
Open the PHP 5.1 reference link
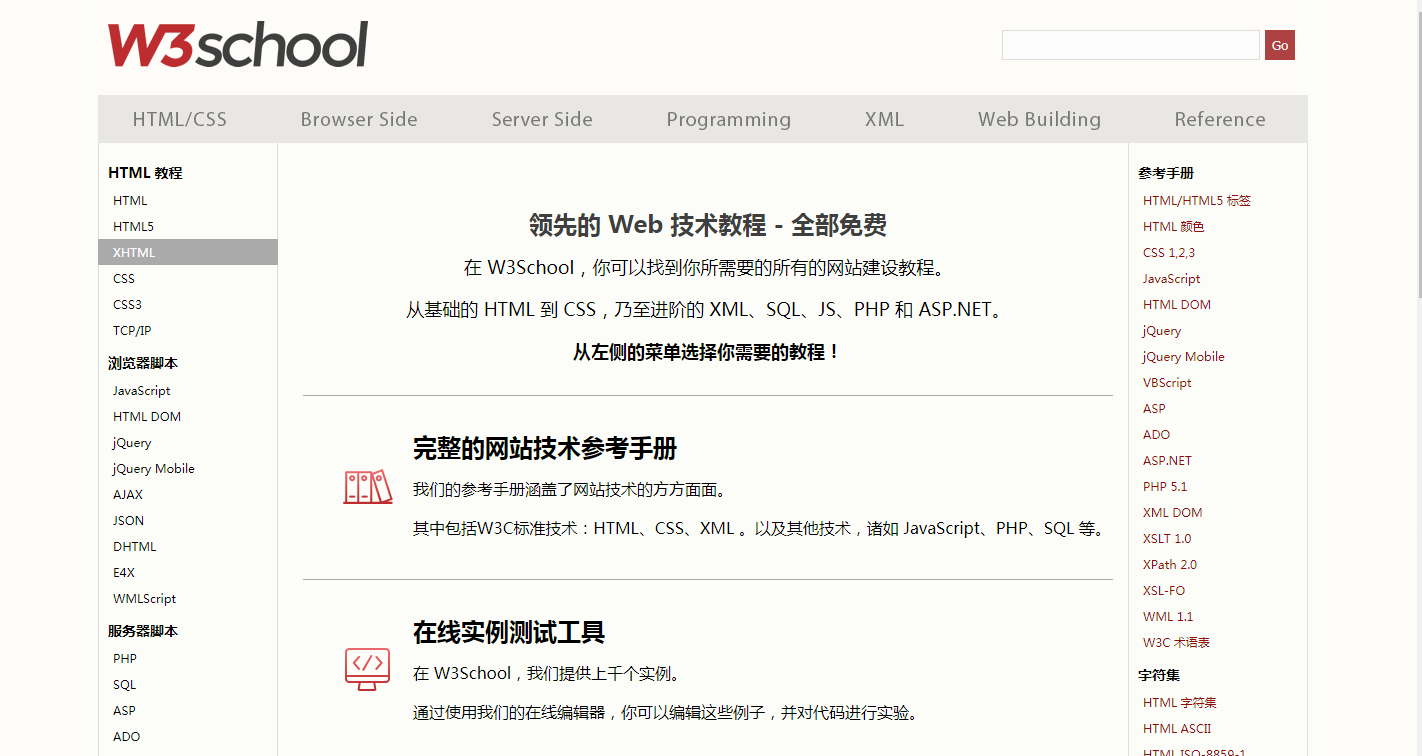pyautogui.click(x=1165, y=487)
